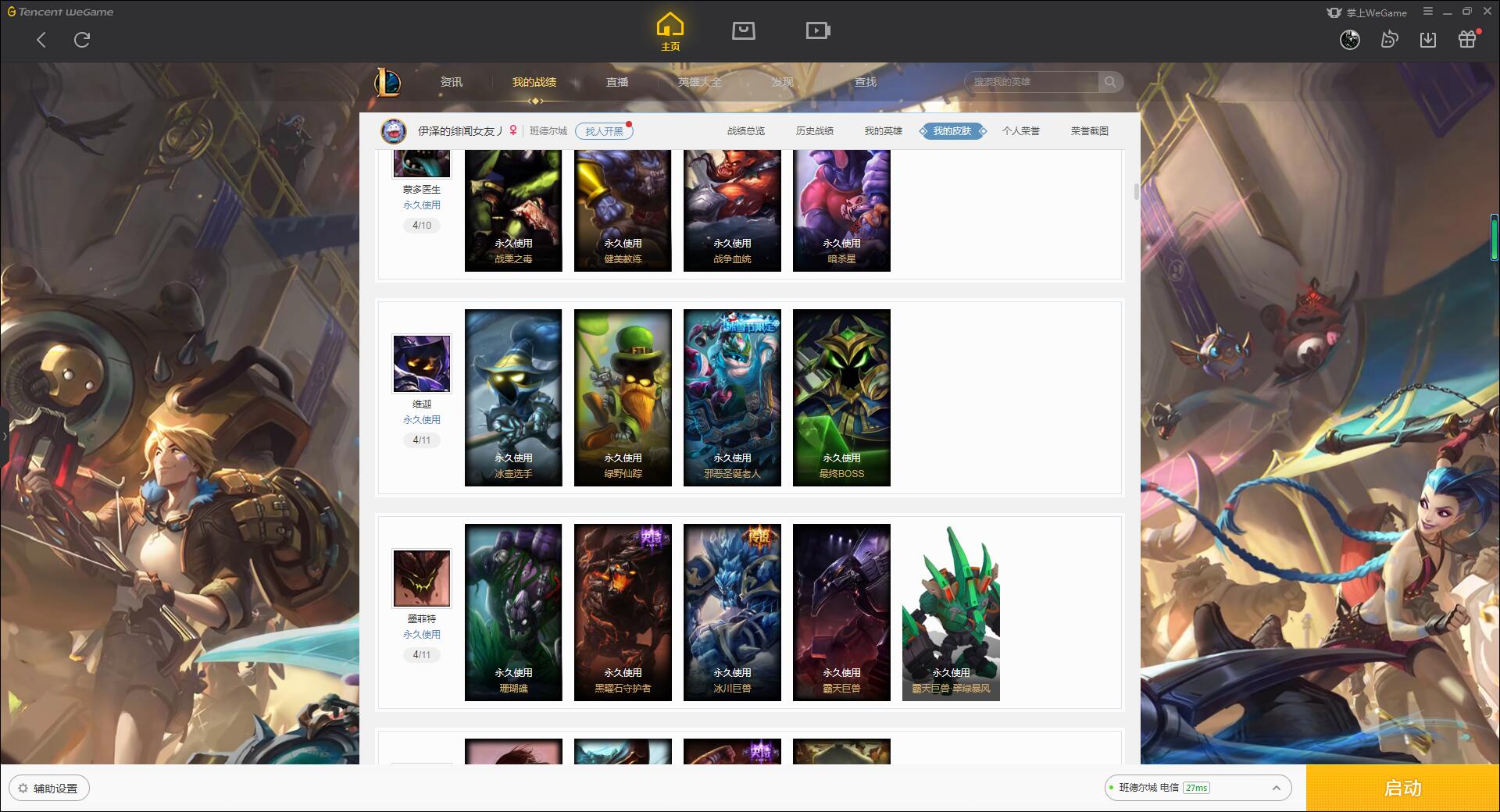Expand the left side panel arrow
Viewport: 1500px width, 812px height.
4,436
